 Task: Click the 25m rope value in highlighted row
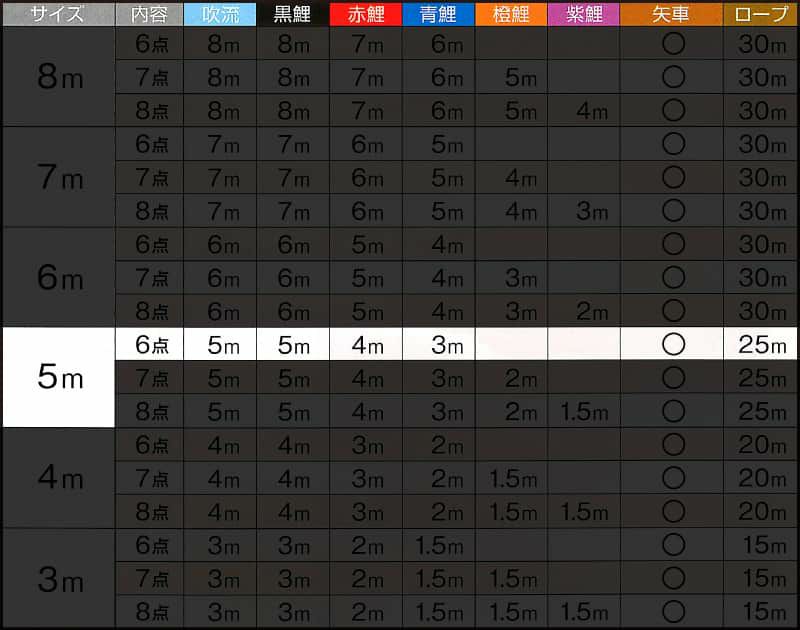pyautogui.click(x=761, y=344)
